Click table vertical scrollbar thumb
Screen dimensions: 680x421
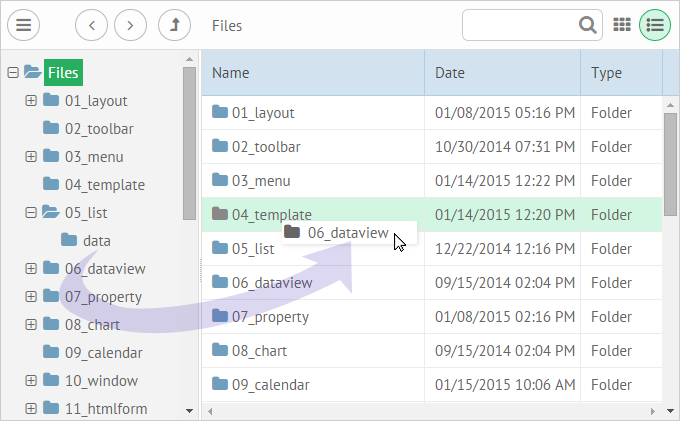(x=670, y=164)
